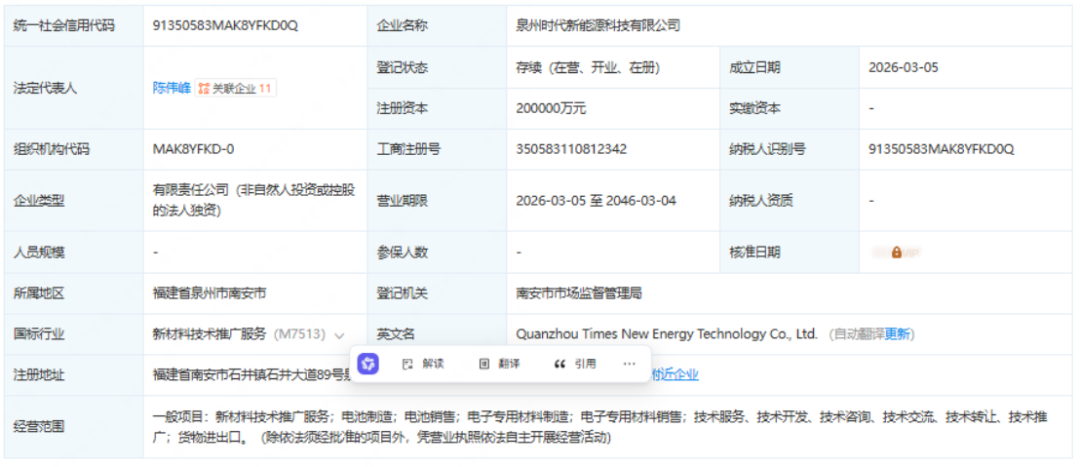Open the purple AI assistant logo icon
This screenshot has height=467, width=1080.
(x=368, y=364)
